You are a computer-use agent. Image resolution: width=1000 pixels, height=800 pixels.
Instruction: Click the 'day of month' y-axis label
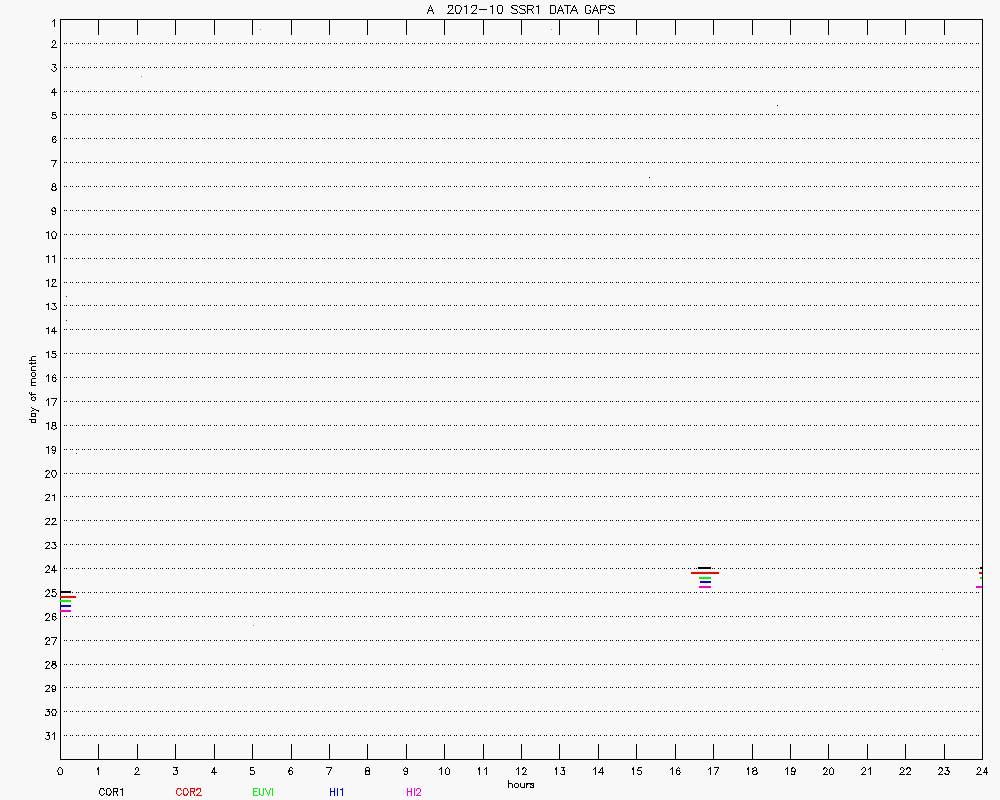click(x=33, y=389)
